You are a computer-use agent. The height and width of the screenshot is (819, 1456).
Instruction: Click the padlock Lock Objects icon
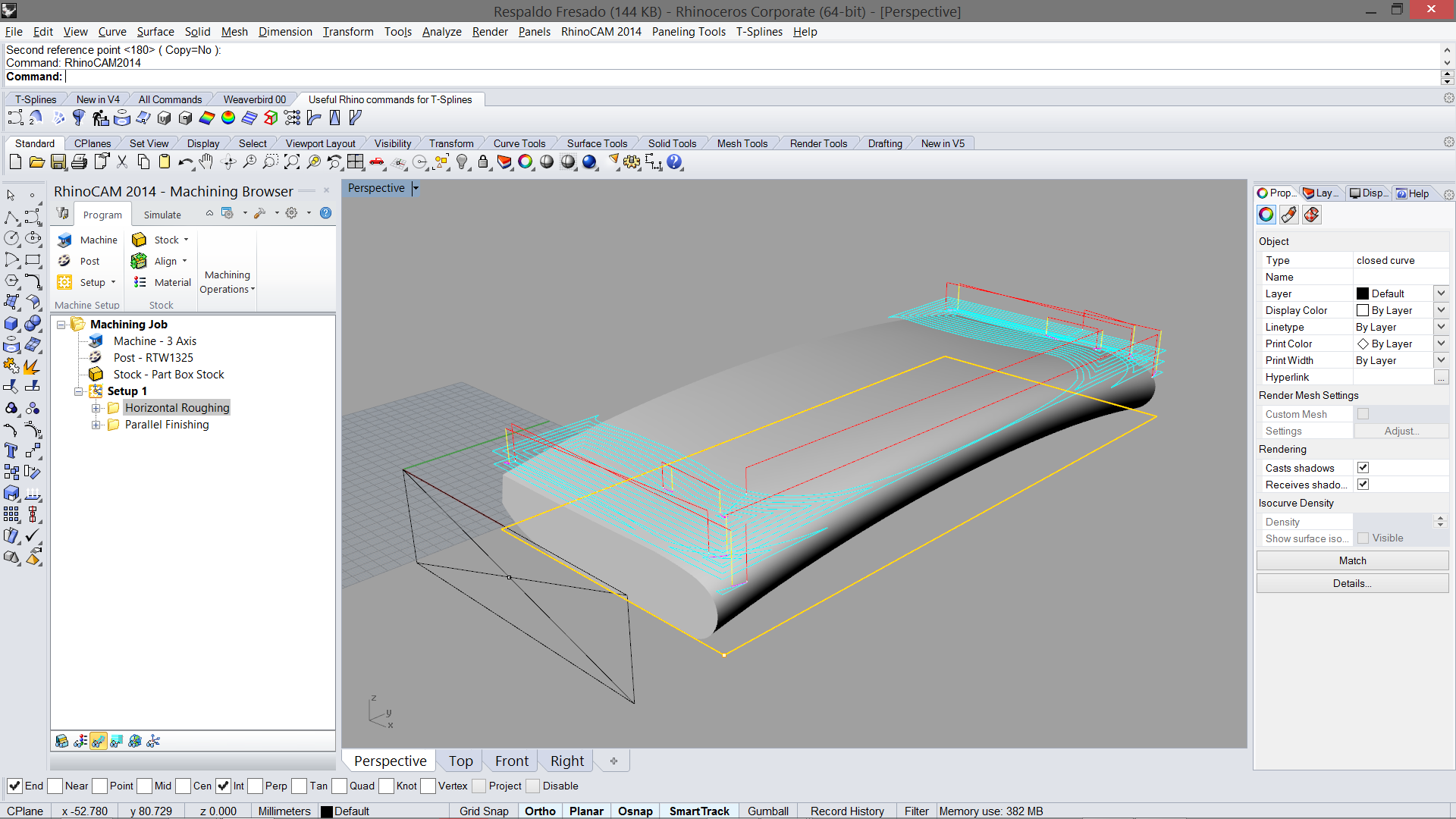[x=483, y=162]
